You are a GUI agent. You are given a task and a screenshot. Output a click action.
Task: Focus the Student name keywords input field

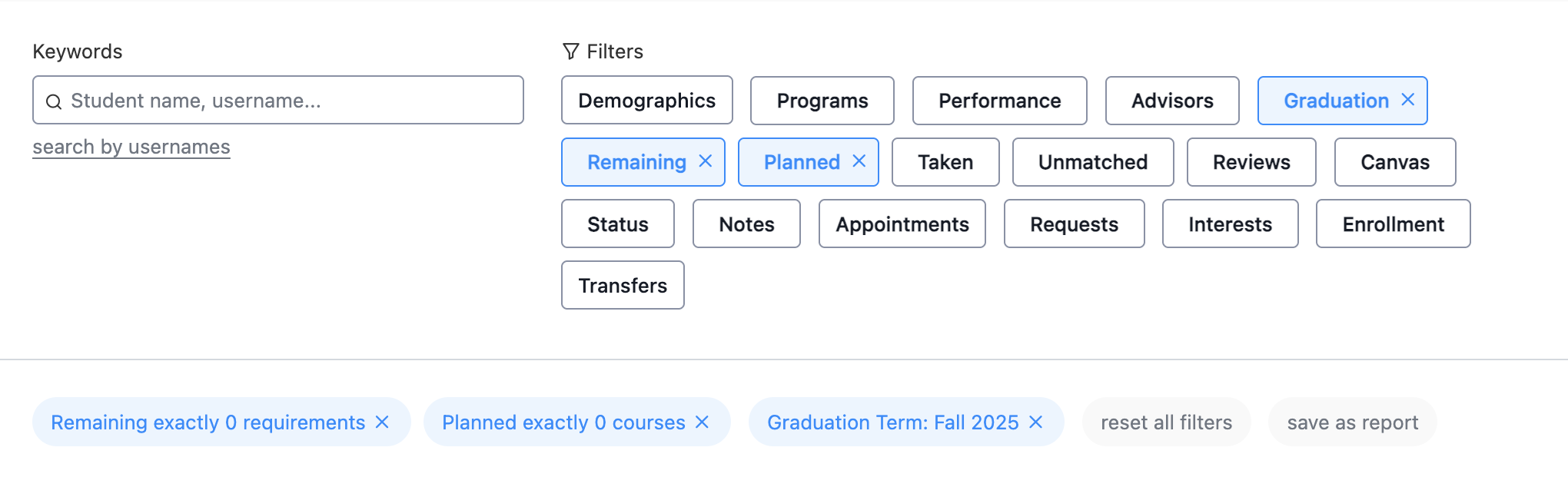point(292,101)
